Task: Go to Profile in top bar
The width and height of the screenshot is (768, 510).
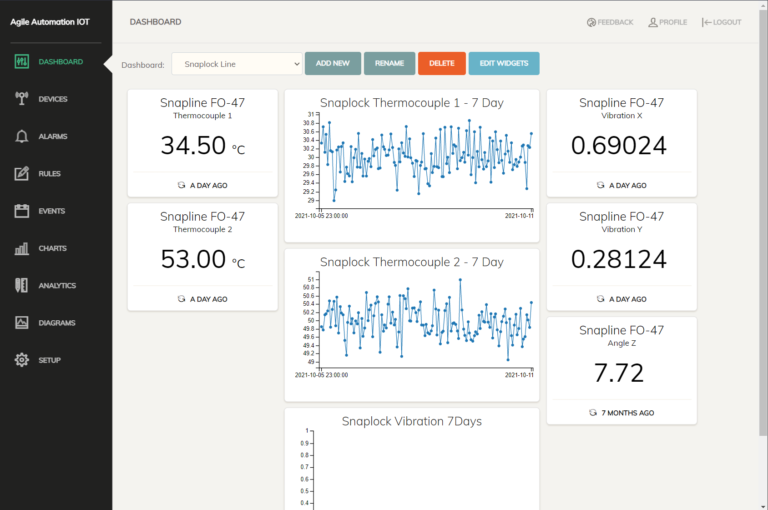Action: pos(667,22)
